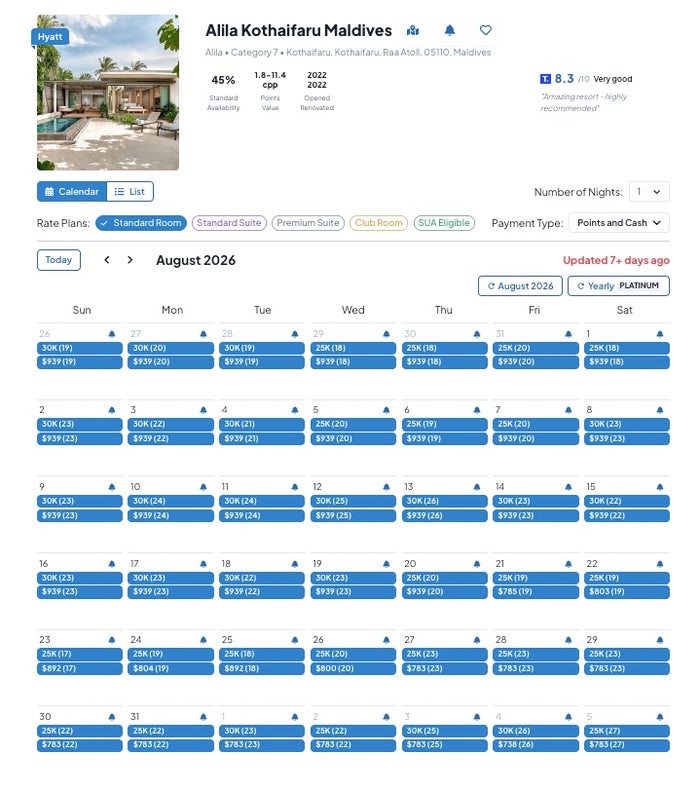700x791 pixels.
Task: Go to the next month
Action: click(x=130, y=260)
